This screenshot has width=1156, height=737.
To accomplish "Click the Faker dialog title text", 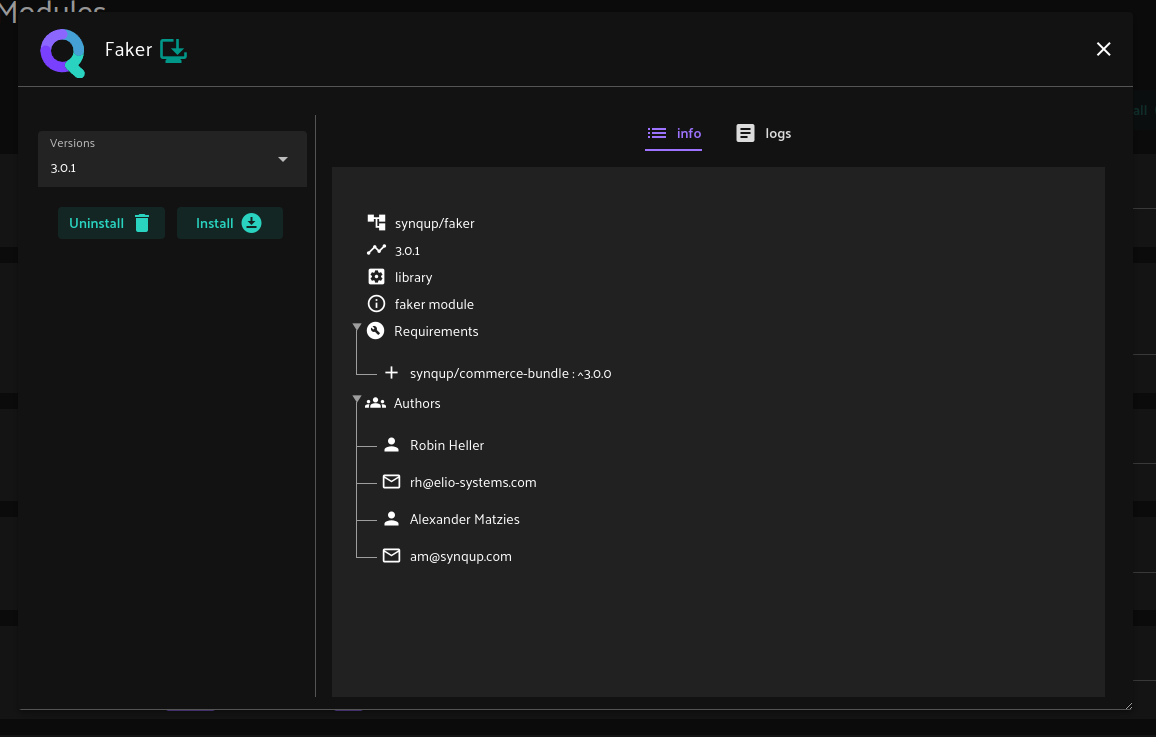I will pyautogui.click(x=128, y=49).
